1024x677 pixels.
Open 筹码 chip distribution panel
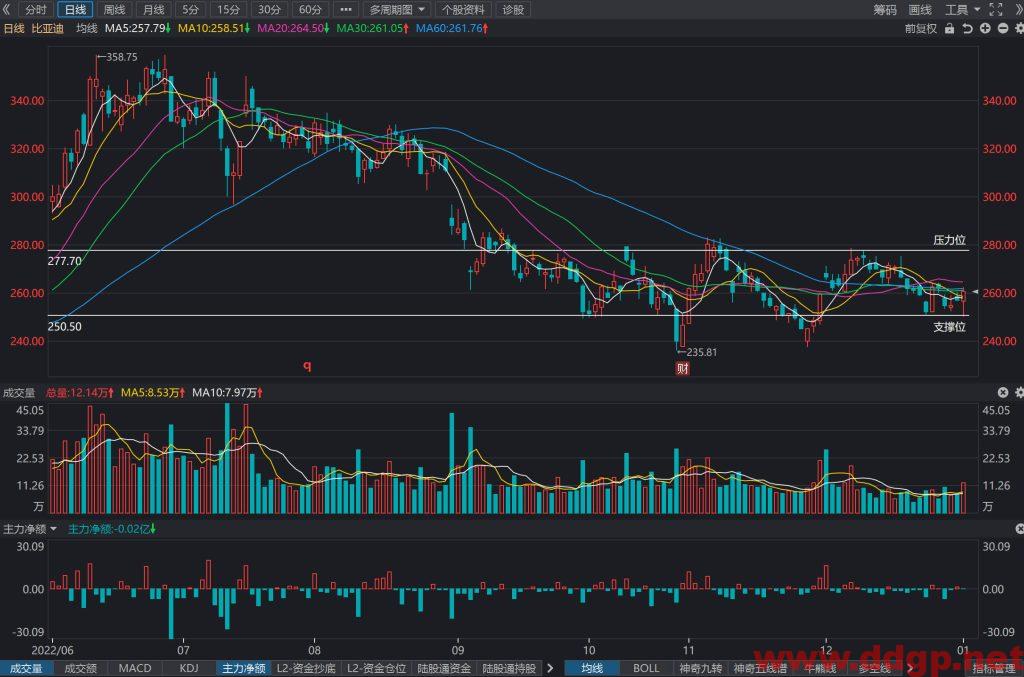[x=885, y=9]
